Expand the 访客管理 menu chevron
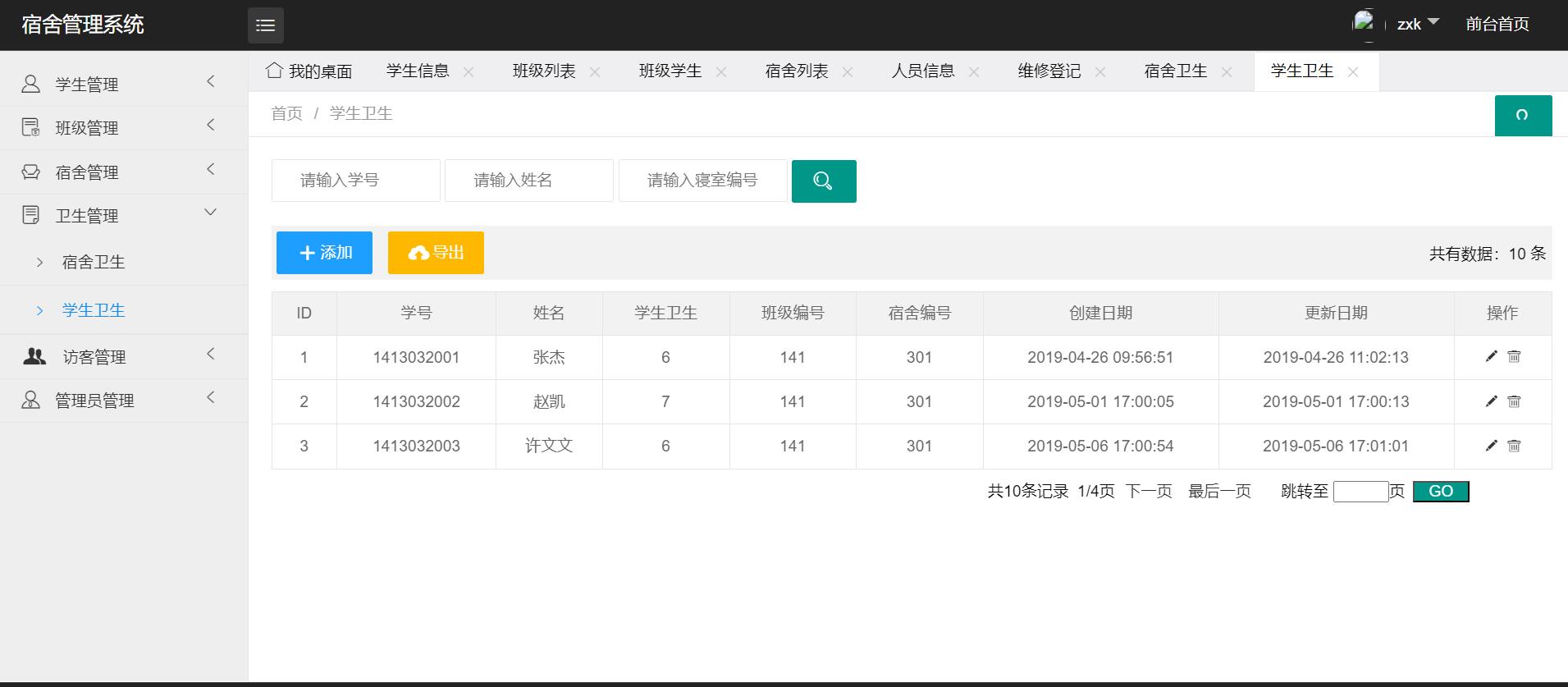The image size is (1568, 687). [211, 354]
